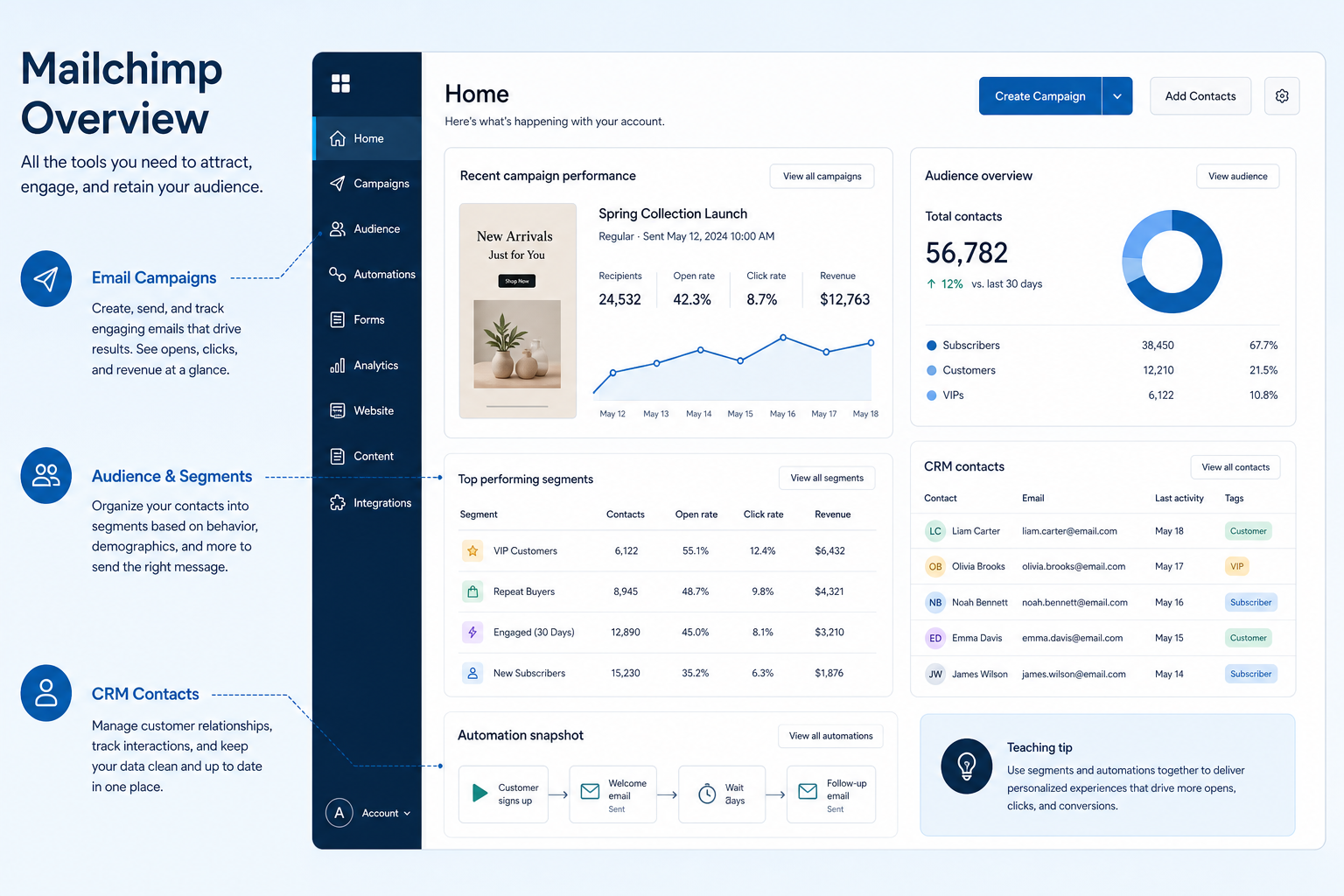Viewport: 1344px width, 896px height.
Task: Click the Subscriber tag for Noah Bennett
Action: (x=1251, y=602)
